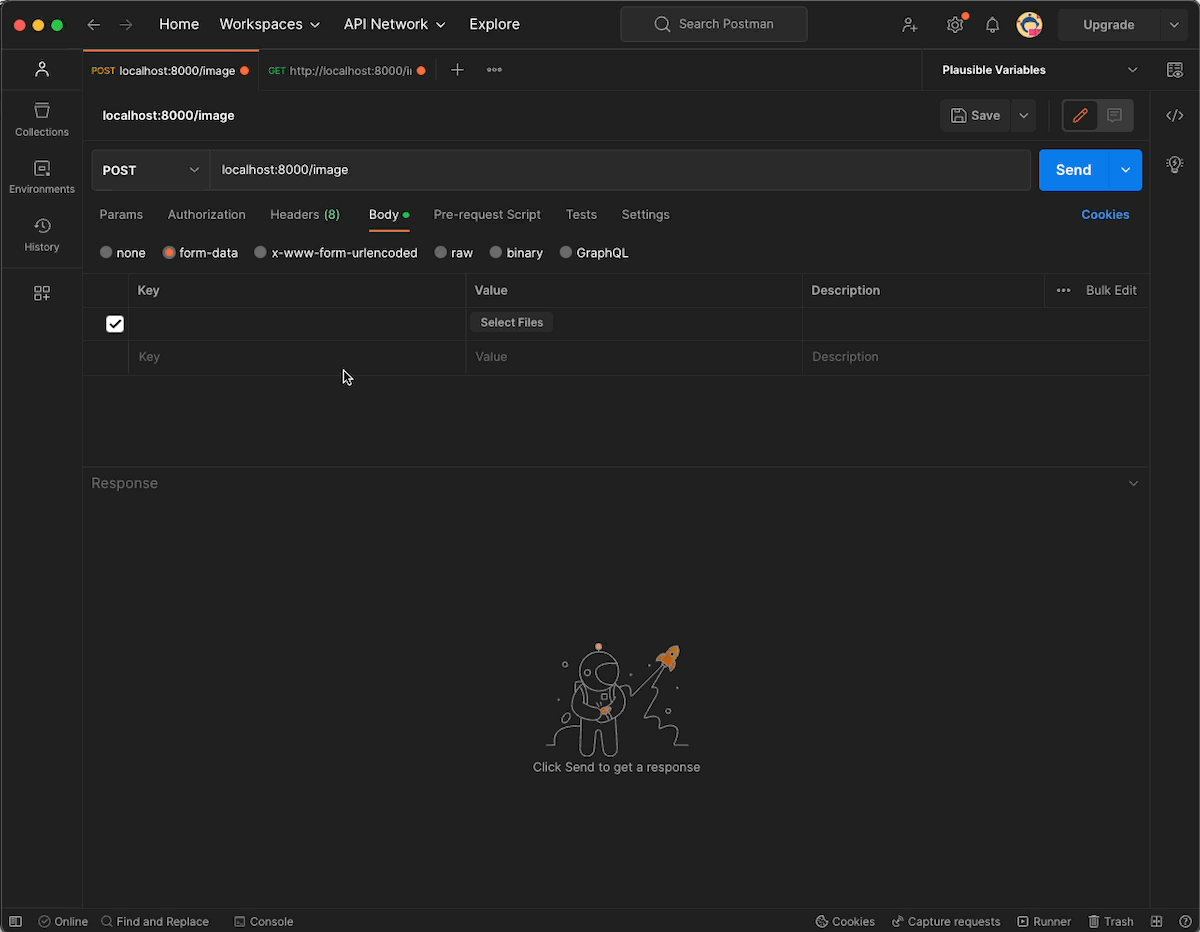Open the POST method dropdown
1200x932 pixels.
pyautogui.click(x=150, y=170)
